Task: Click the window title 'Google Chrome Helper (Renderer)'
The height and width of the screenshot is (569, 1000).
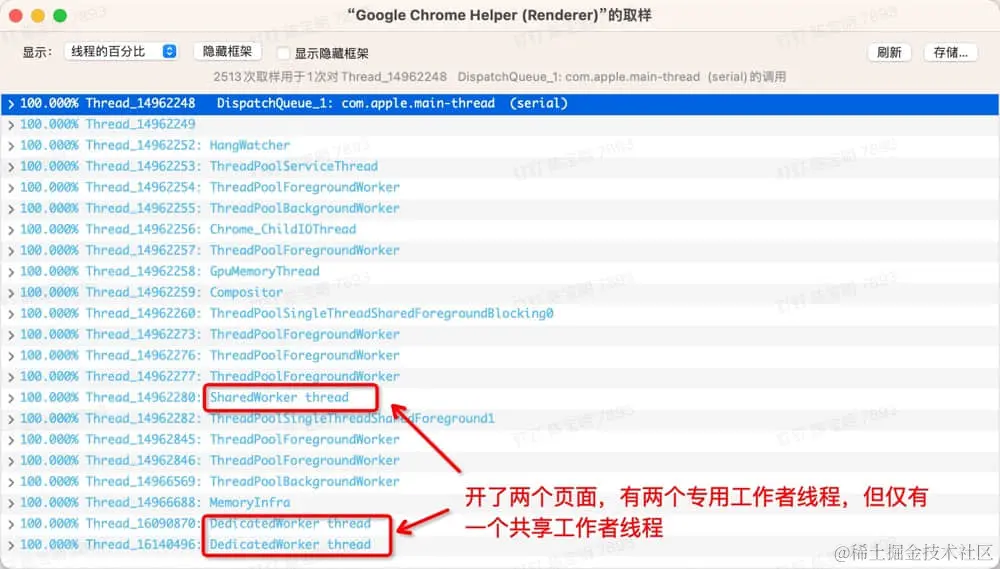Action: [476, 15]
